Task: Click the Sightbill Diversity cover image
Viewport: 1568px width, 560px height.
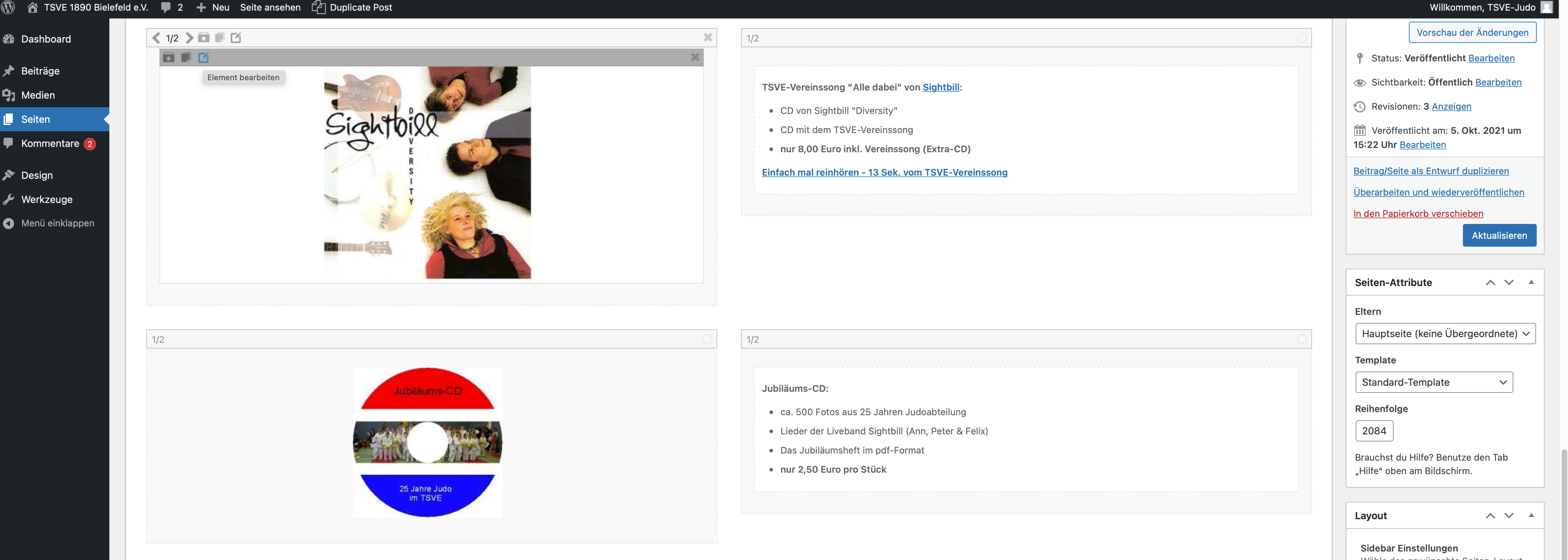Action: [427, 173]
